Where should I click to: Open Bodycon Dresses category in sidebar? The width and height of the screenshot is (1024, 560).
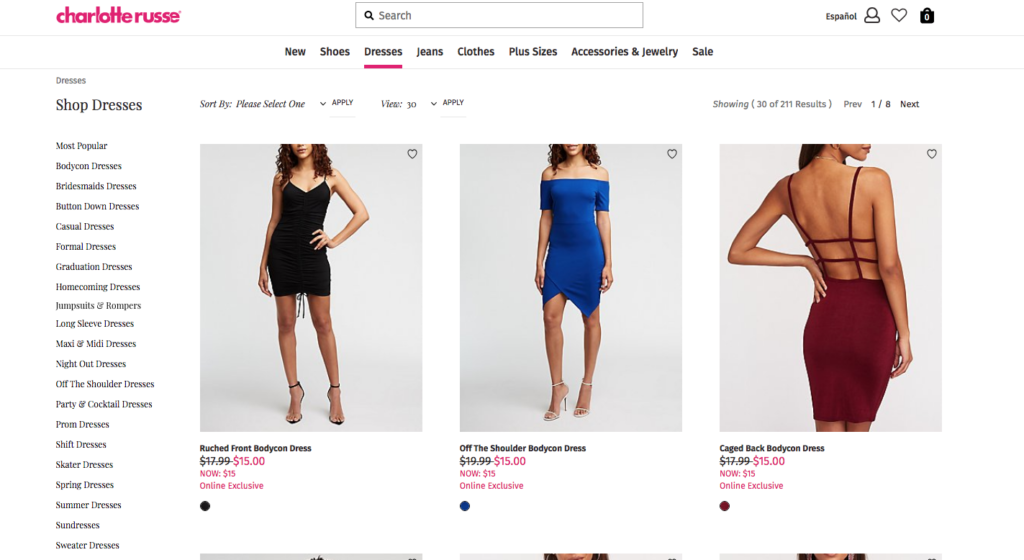89,166
